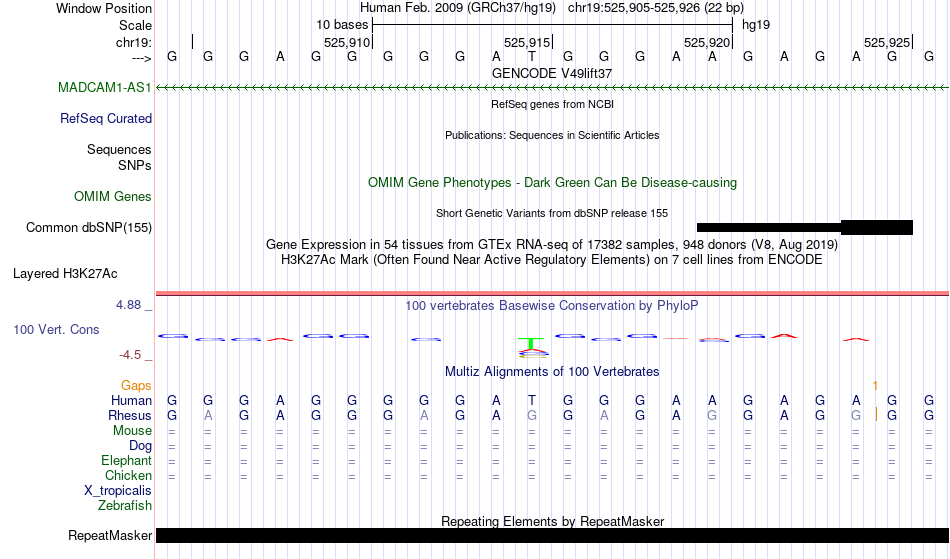Select the OMIM Genes track label
950x559 pixels.
pos(113,196)
